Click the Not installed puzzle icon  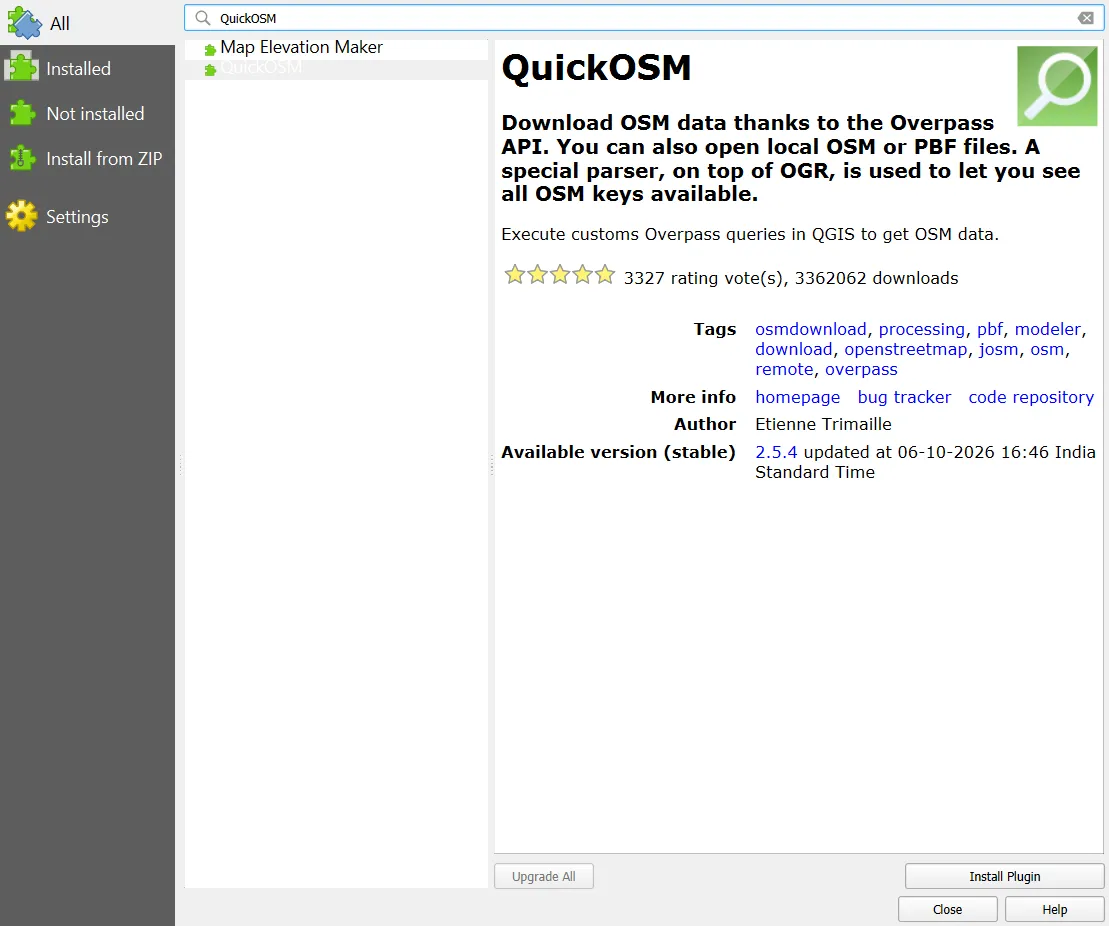22,113
